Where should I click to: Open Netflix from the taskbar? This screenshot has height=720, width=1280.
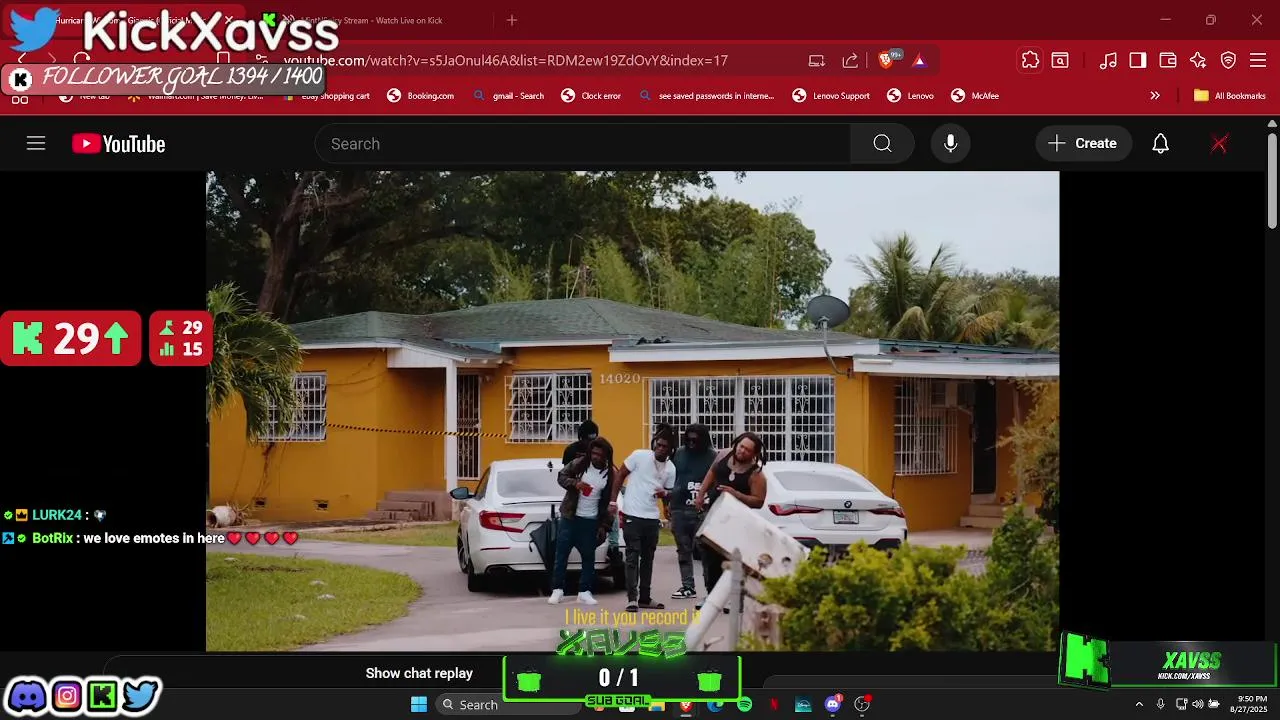click(x=773, y=705)
